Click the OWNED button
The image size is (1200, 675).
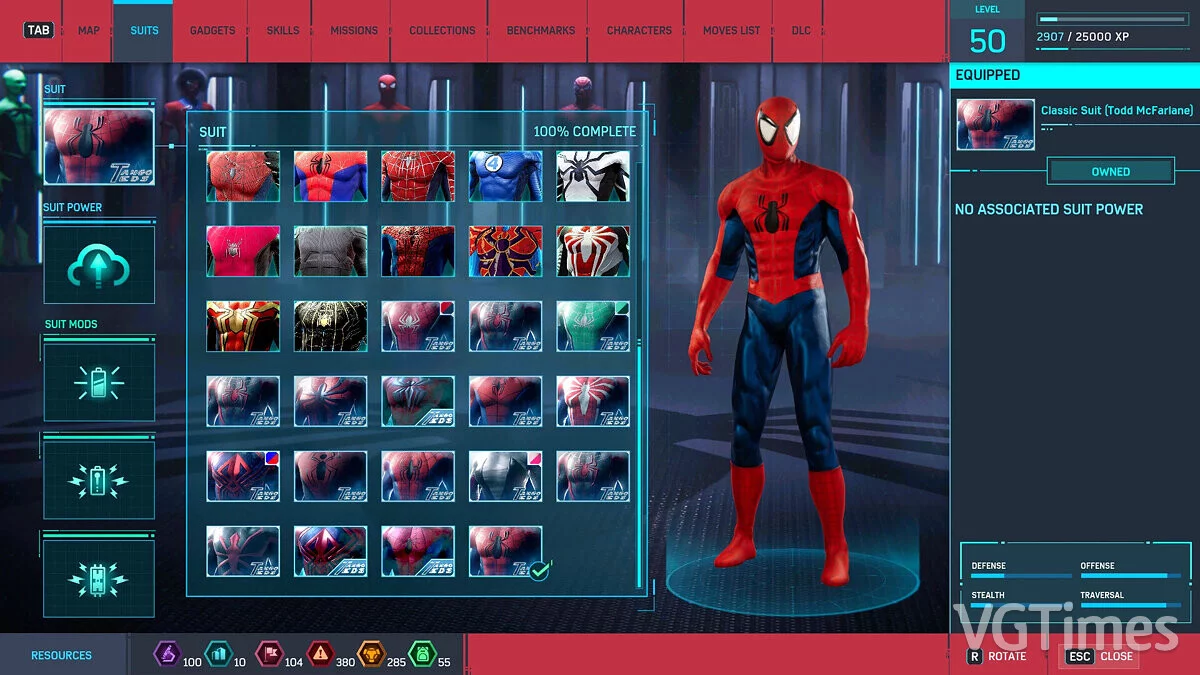pyautogui.click(x=1110, y=171)
